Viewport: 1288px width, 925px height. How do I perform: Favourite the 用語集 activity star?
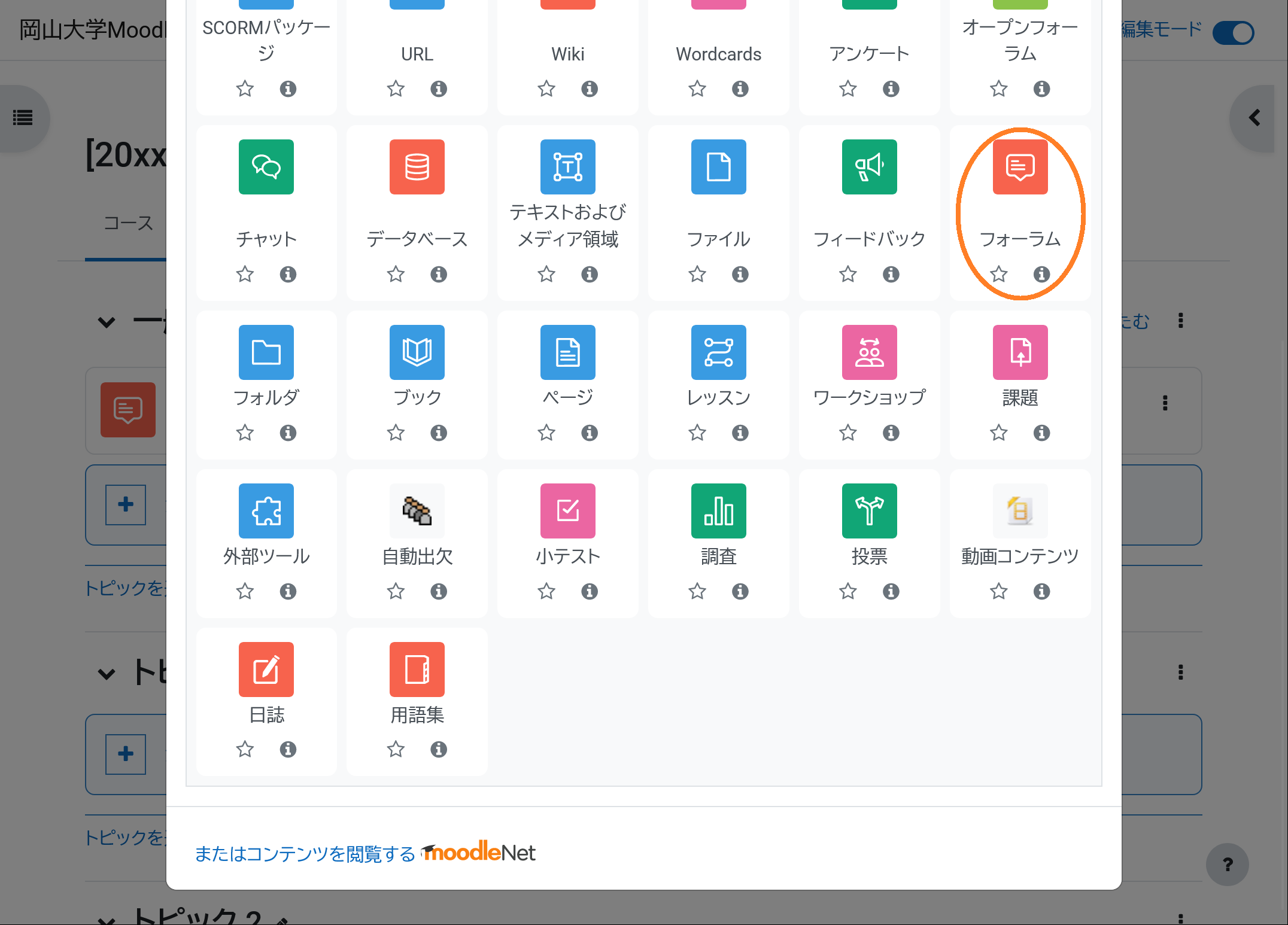[x=396, y=749]
